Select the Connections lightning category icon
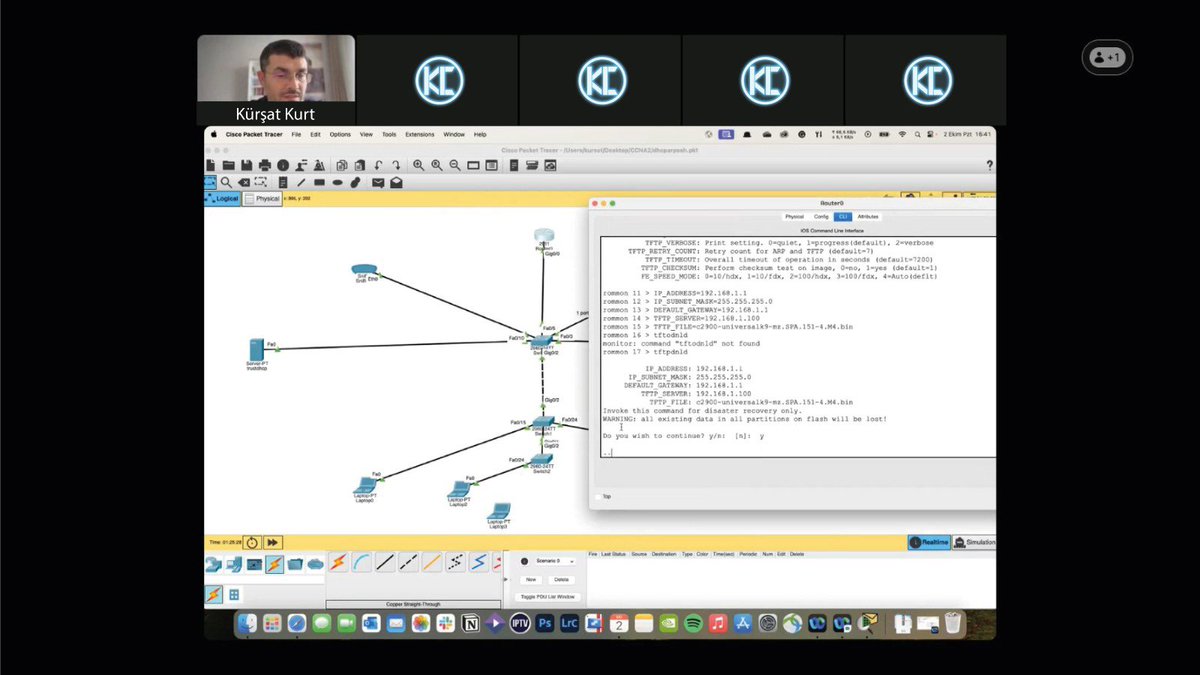 [275, 564]
